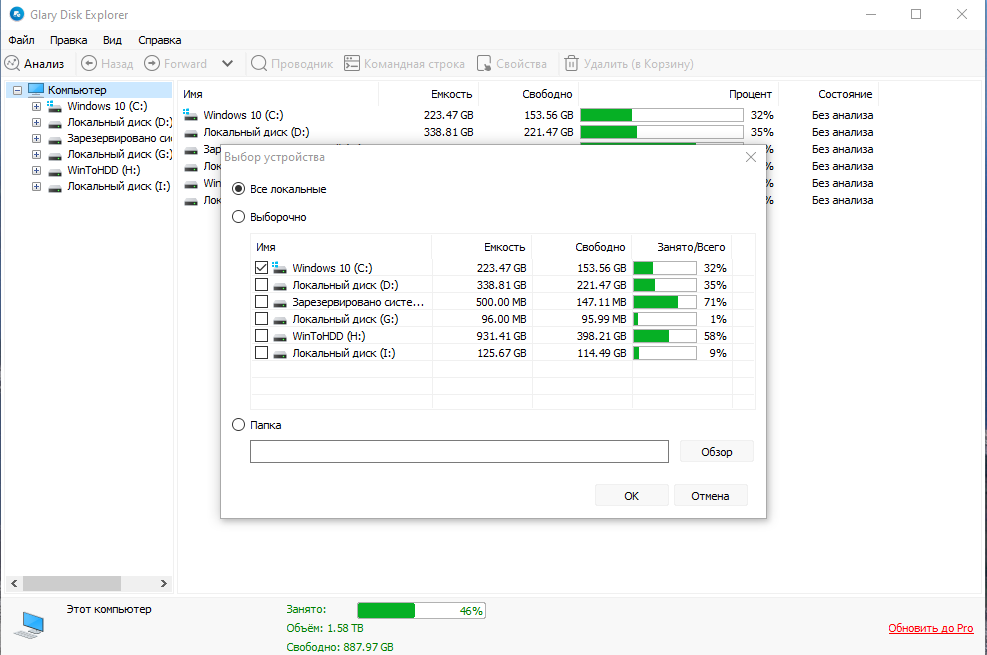Select the Локальный диск (D:) row in main list
The height and width of the screenshot is (655, 987).
[529, 132]
